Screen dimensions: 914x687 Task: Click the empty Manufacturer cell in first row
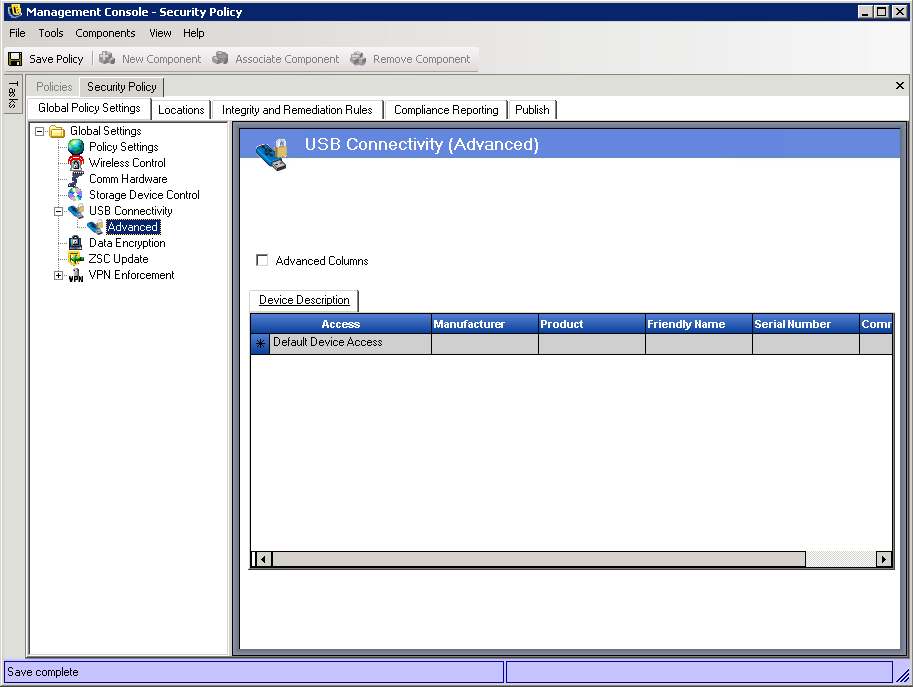click(485, 344)
